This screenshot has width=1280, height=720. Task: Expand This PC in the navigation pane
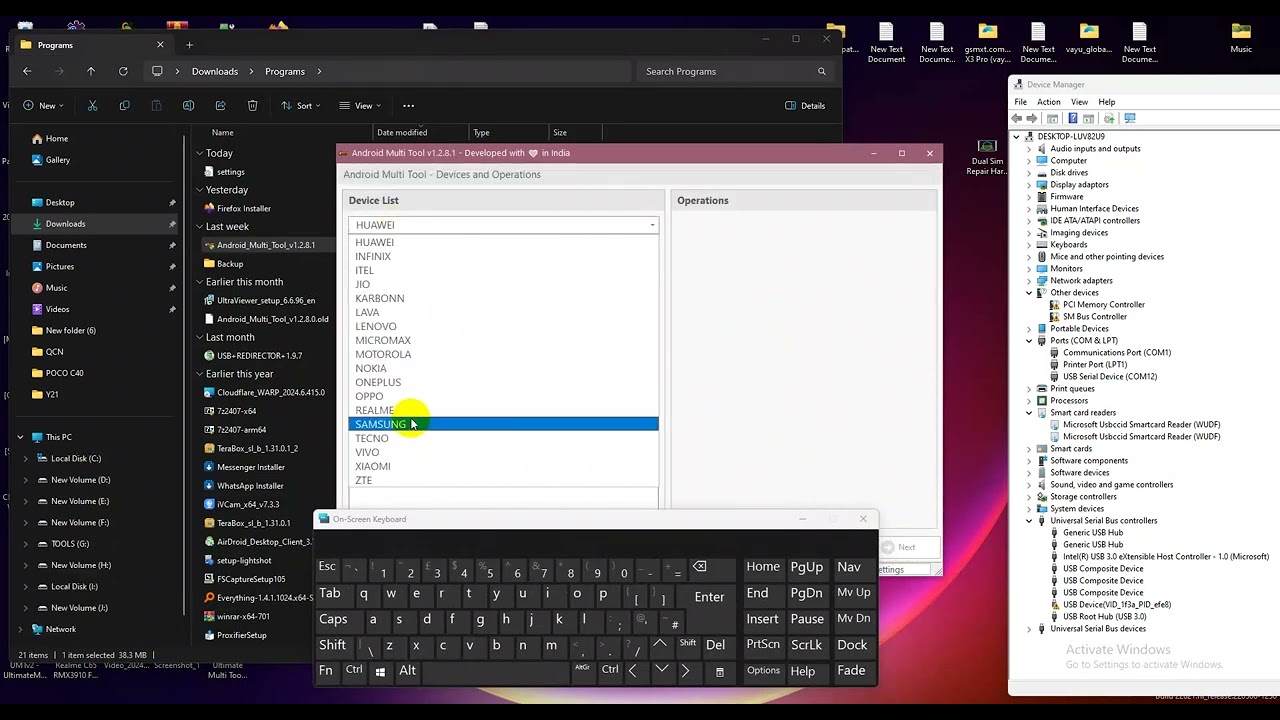(20, 437)
